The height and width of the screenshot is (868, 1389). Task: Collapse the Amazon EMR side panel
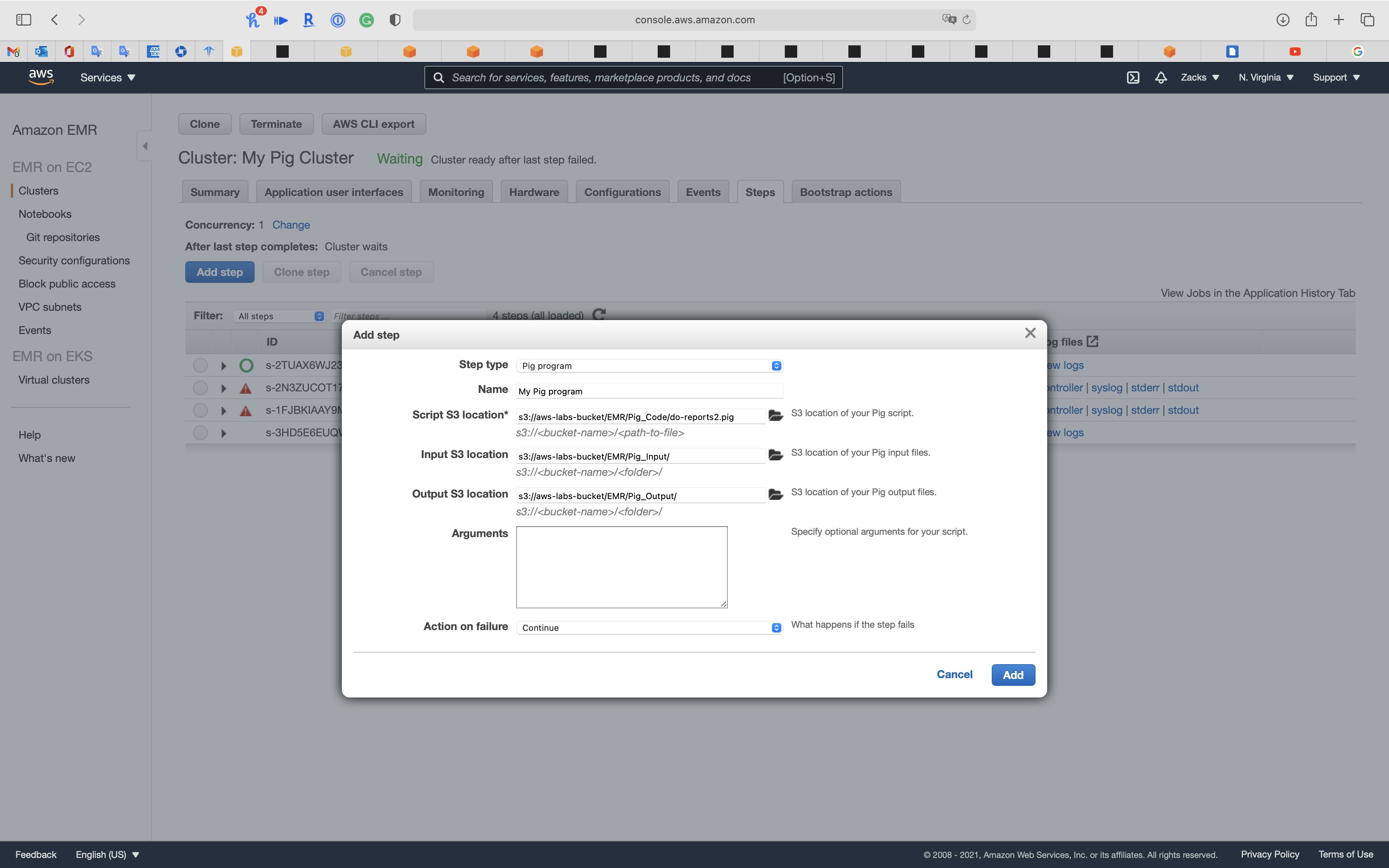(x=145, y=146)
